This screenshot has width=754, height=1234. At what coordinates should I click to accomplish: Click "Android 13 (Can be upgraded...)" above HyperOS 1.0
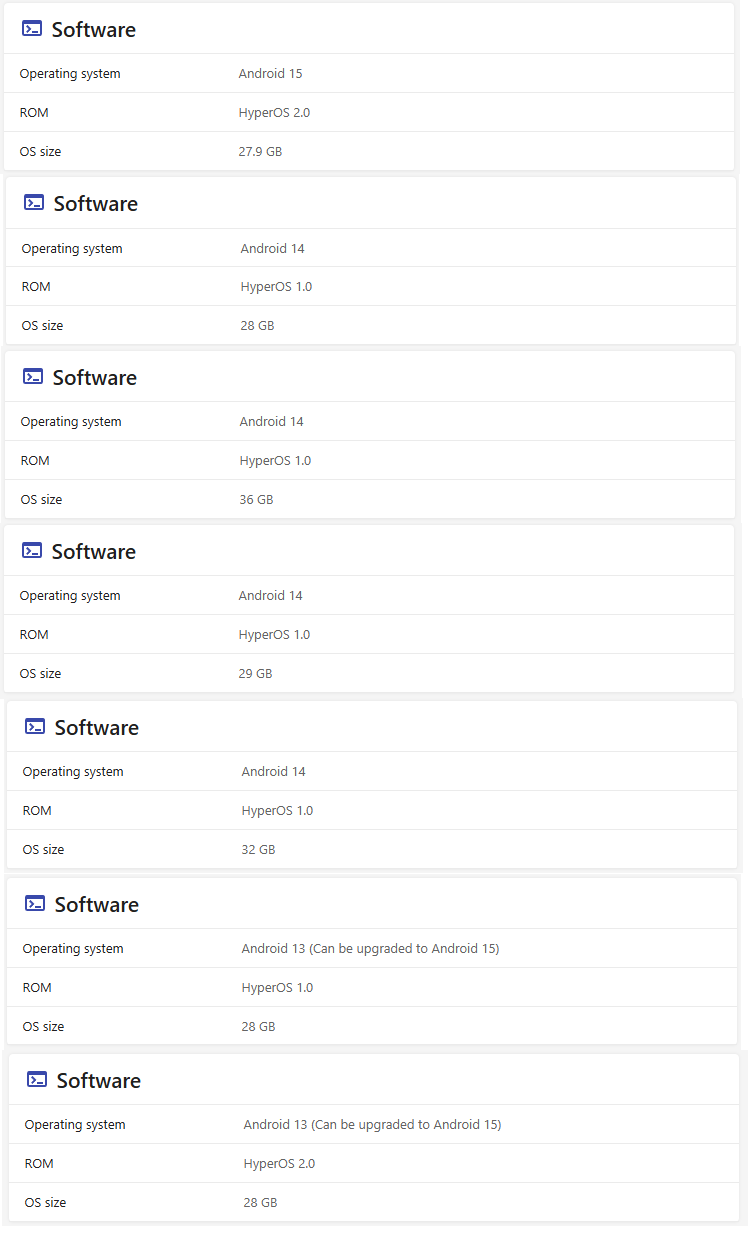pos(370,949)
